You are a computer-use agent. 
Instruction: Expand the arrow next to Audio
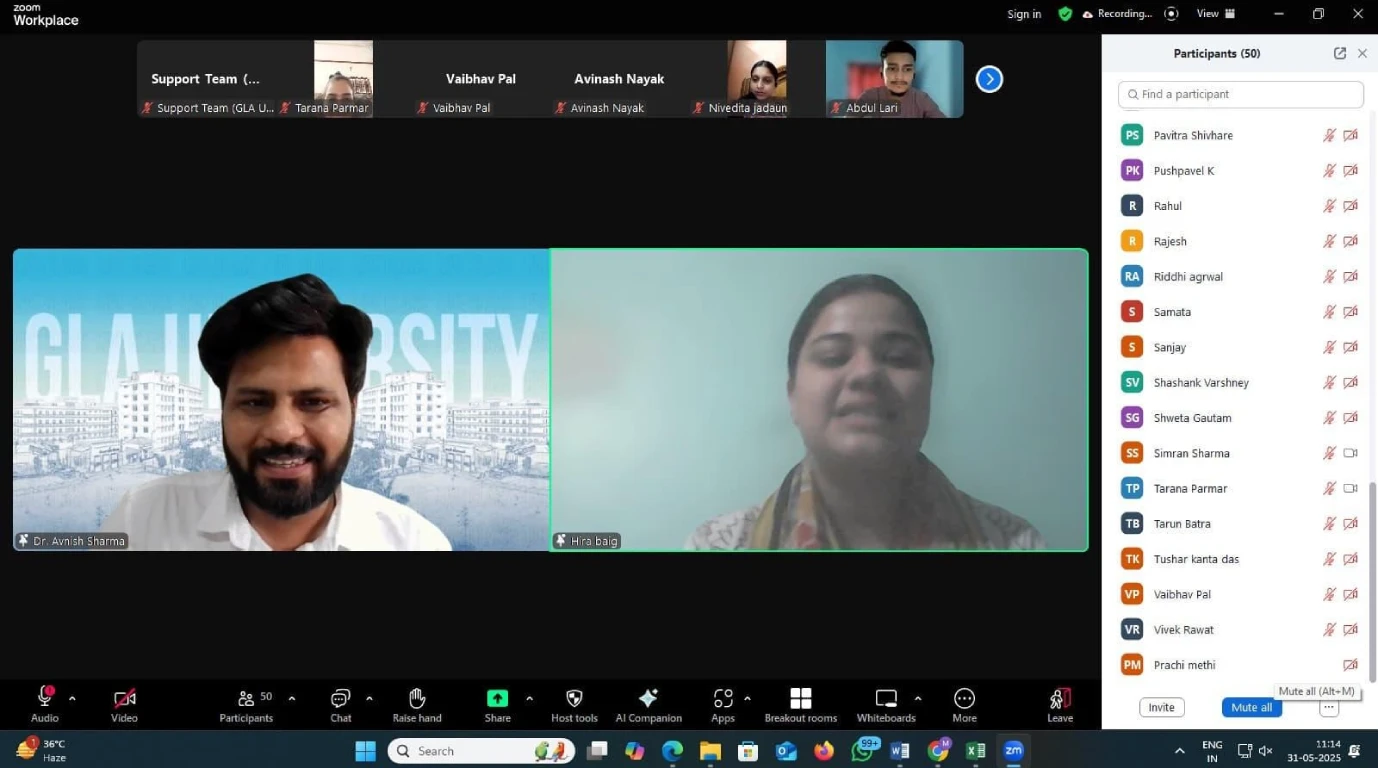tap(72, 698)
